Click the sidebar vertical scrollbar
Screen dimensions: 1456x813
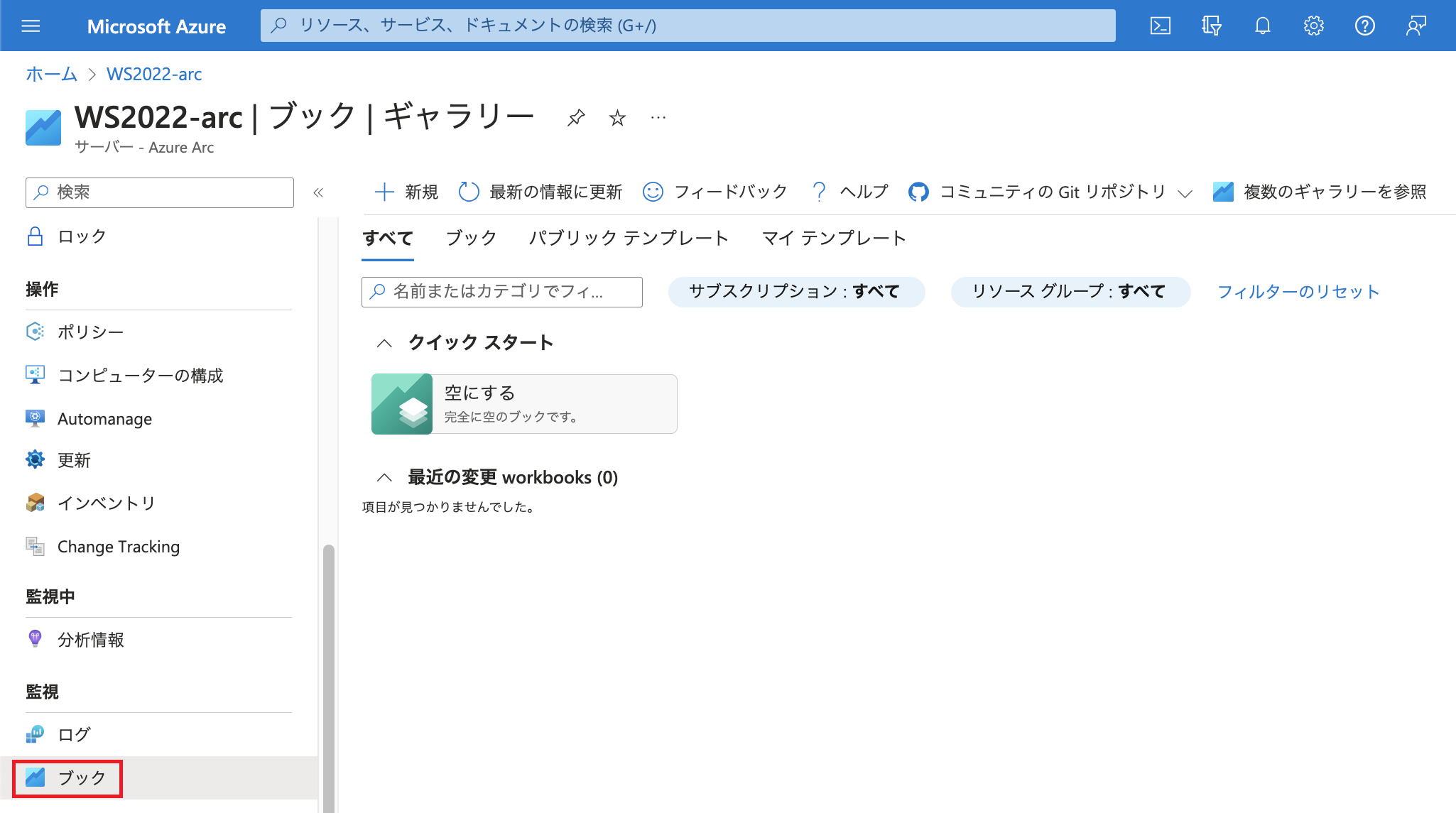tap(328, 678)
